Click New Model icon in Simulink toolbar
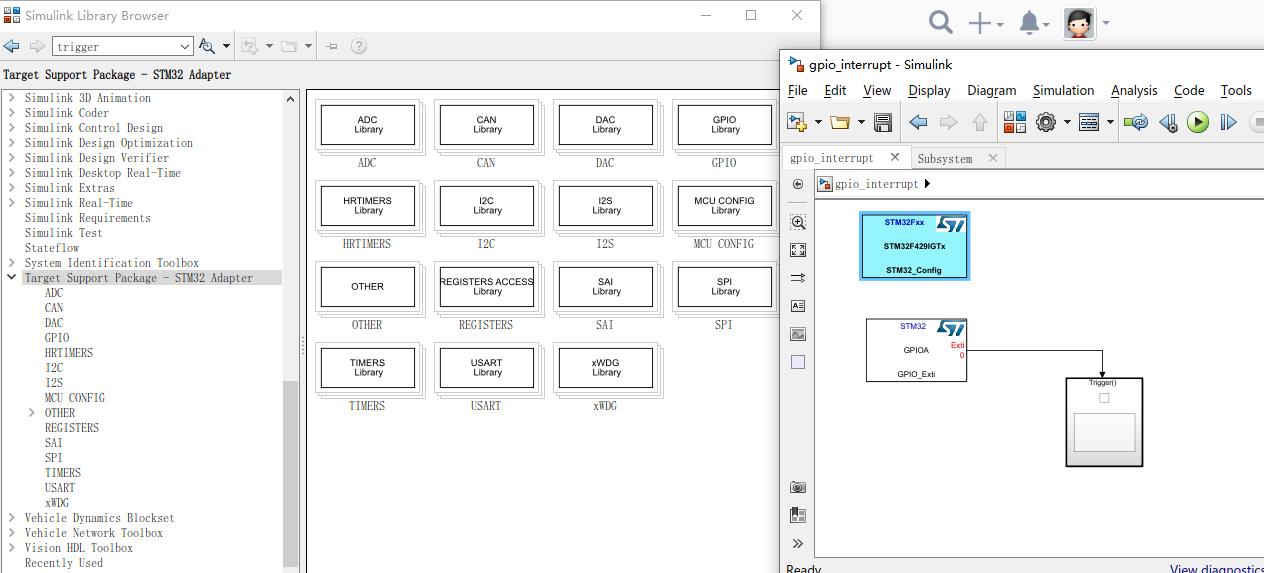This screenshot has height=573, width=1264. pos(798,122)
